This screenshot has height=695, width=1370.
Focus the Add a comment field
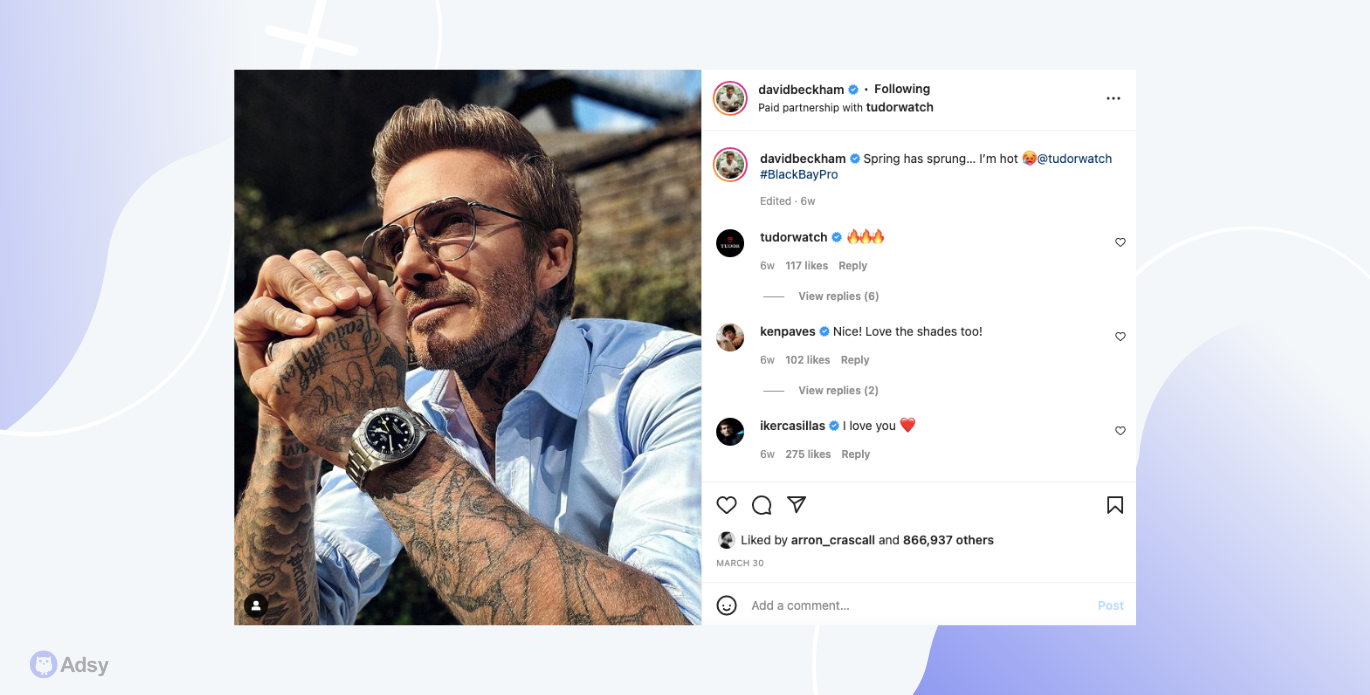coord(920,605)
